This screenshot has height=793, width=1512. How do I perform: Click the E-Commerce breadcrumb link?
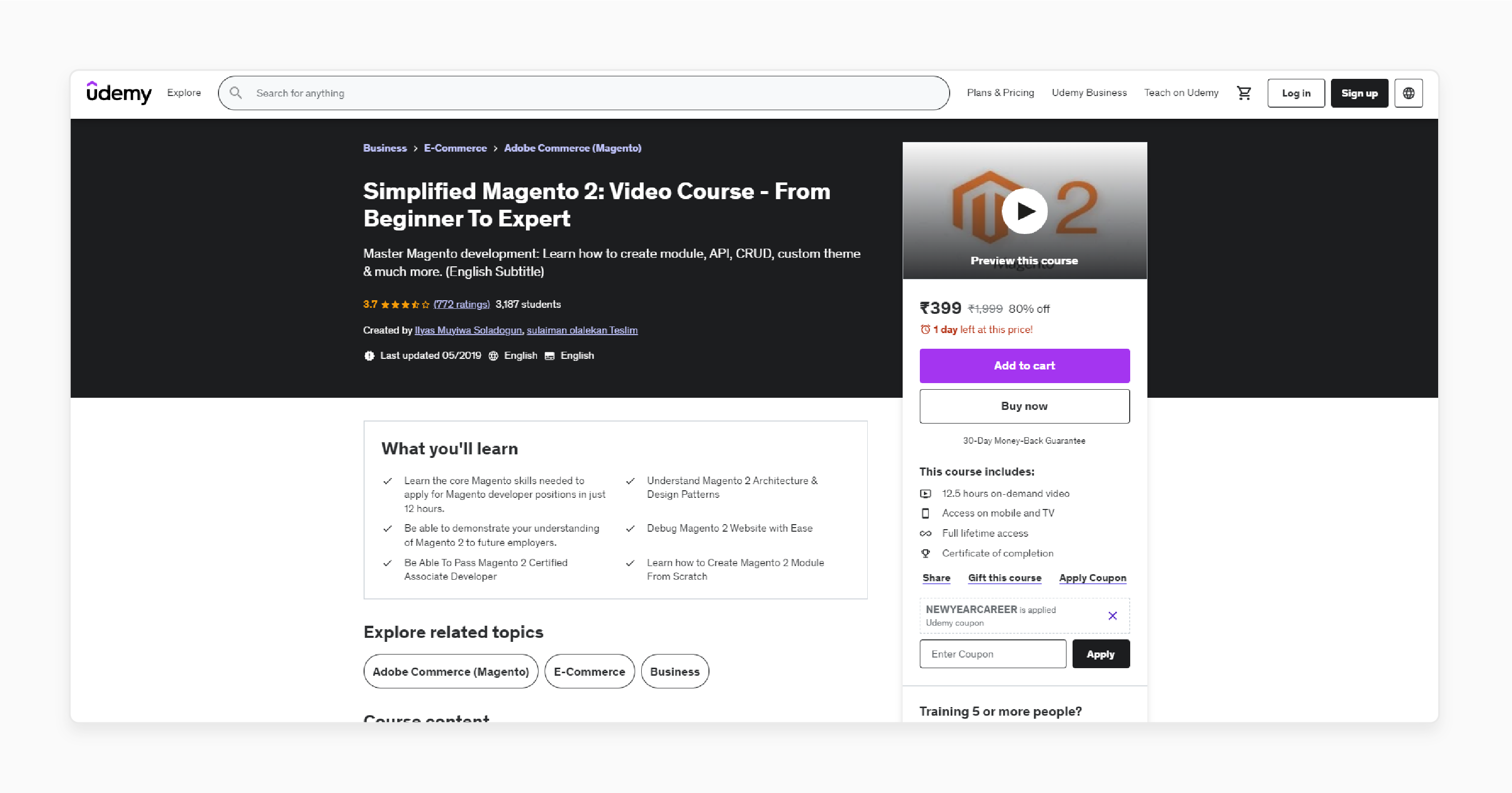pyautogui.click(x=456, y=147)
